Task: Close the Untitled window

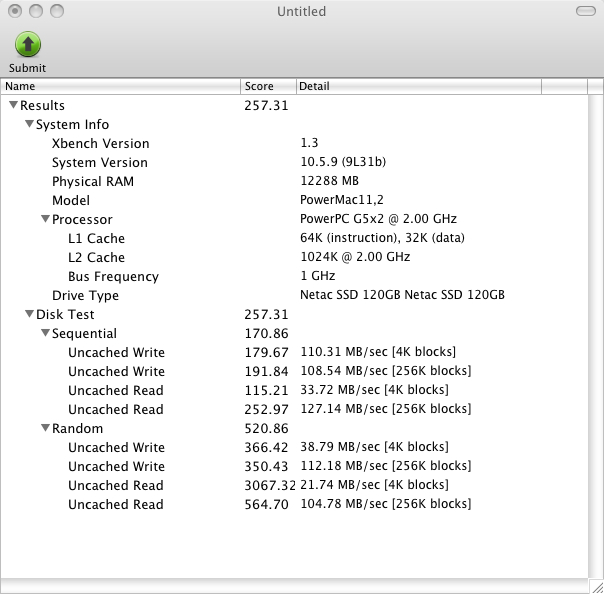Action: click(15, 11)
